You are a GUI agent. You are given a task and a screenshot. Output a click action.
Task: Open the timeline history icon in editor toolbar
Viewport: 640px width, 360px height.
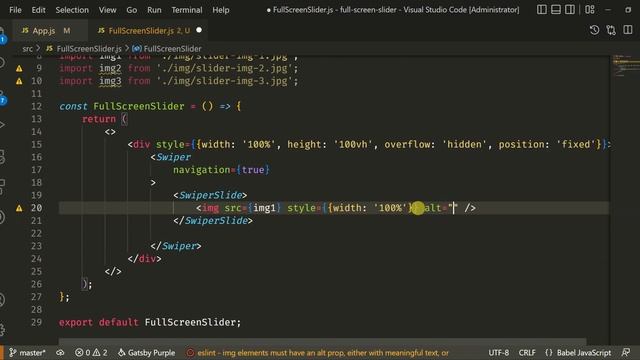coord(594,30)
